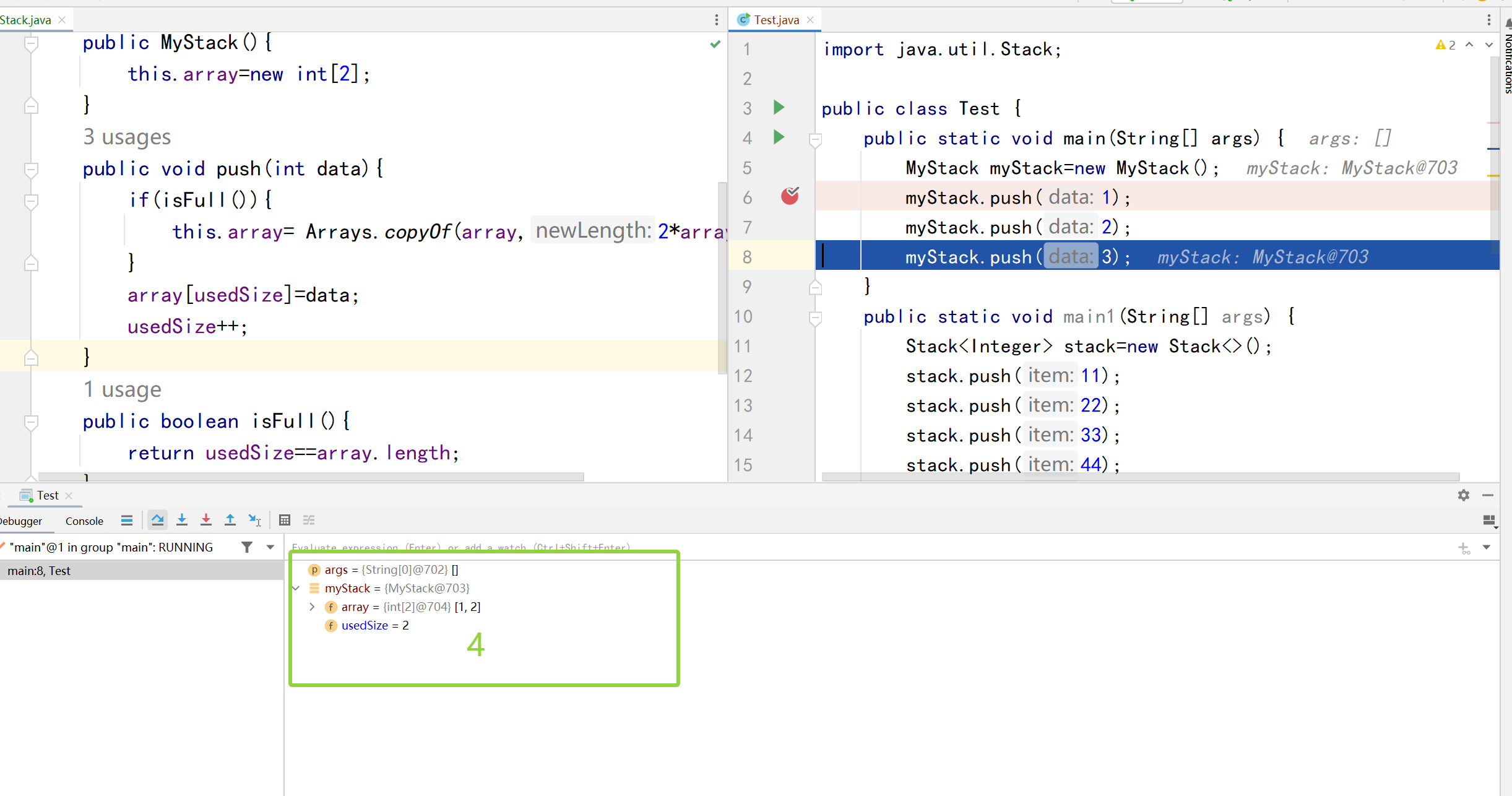Select the Test.java editor tab
The width and height of the screenshot is (1512, 796).
point(775,20)
